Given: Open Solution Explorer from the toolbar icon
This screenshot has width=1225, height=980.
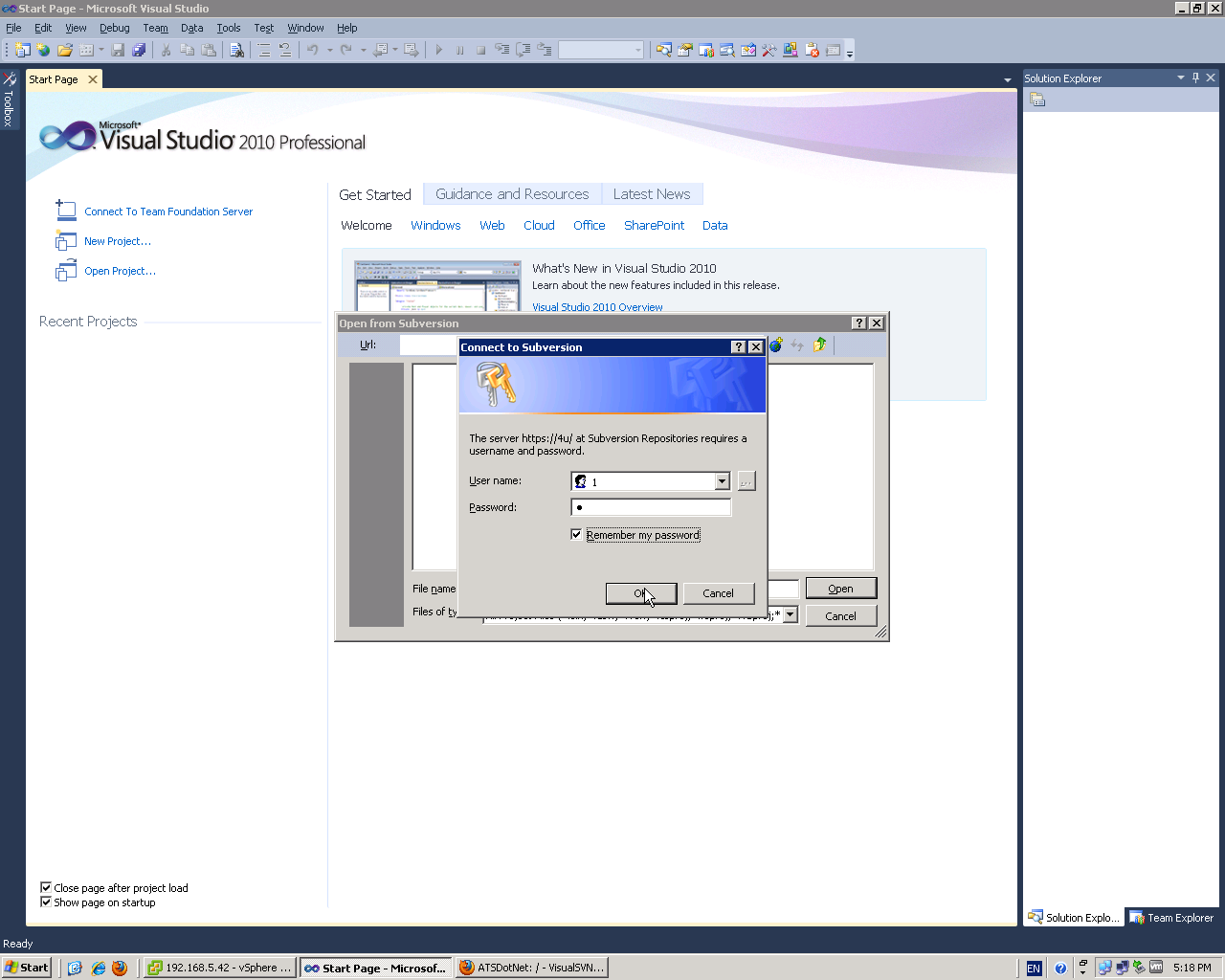Looking at the screenshot, I should (x=663, y=50).
